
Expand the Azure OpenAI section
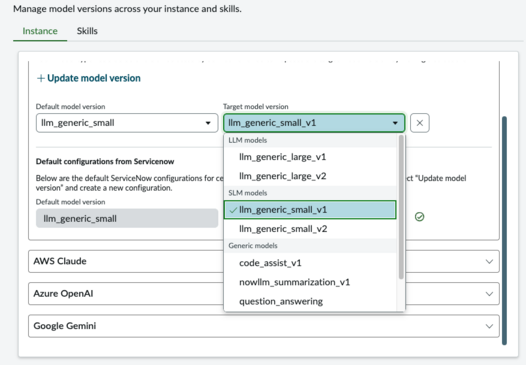click(264, 294)
